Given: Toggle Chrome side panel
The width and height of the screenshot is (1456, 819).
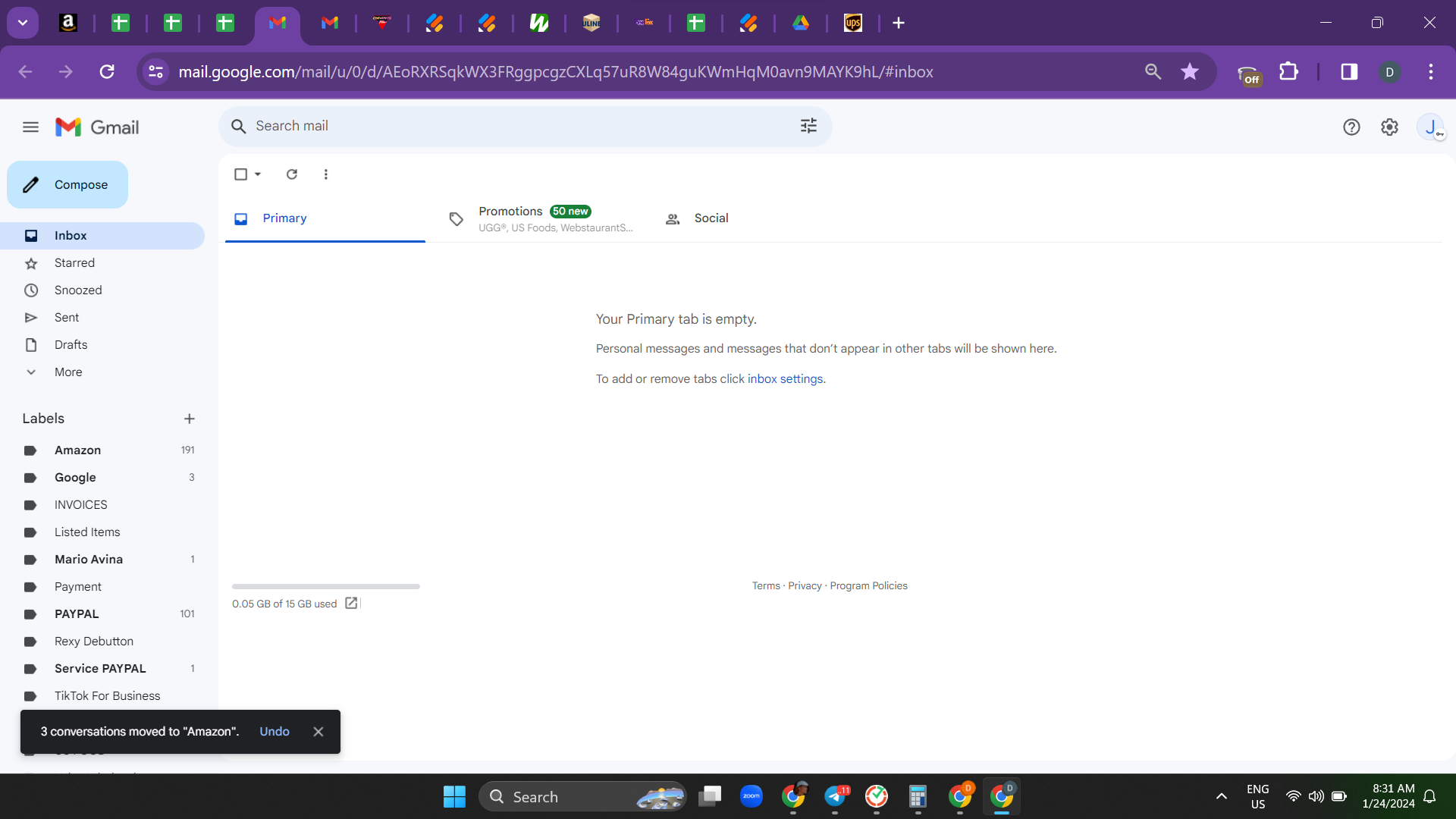Looking at the screenshot, I should tap(1349, 71).
